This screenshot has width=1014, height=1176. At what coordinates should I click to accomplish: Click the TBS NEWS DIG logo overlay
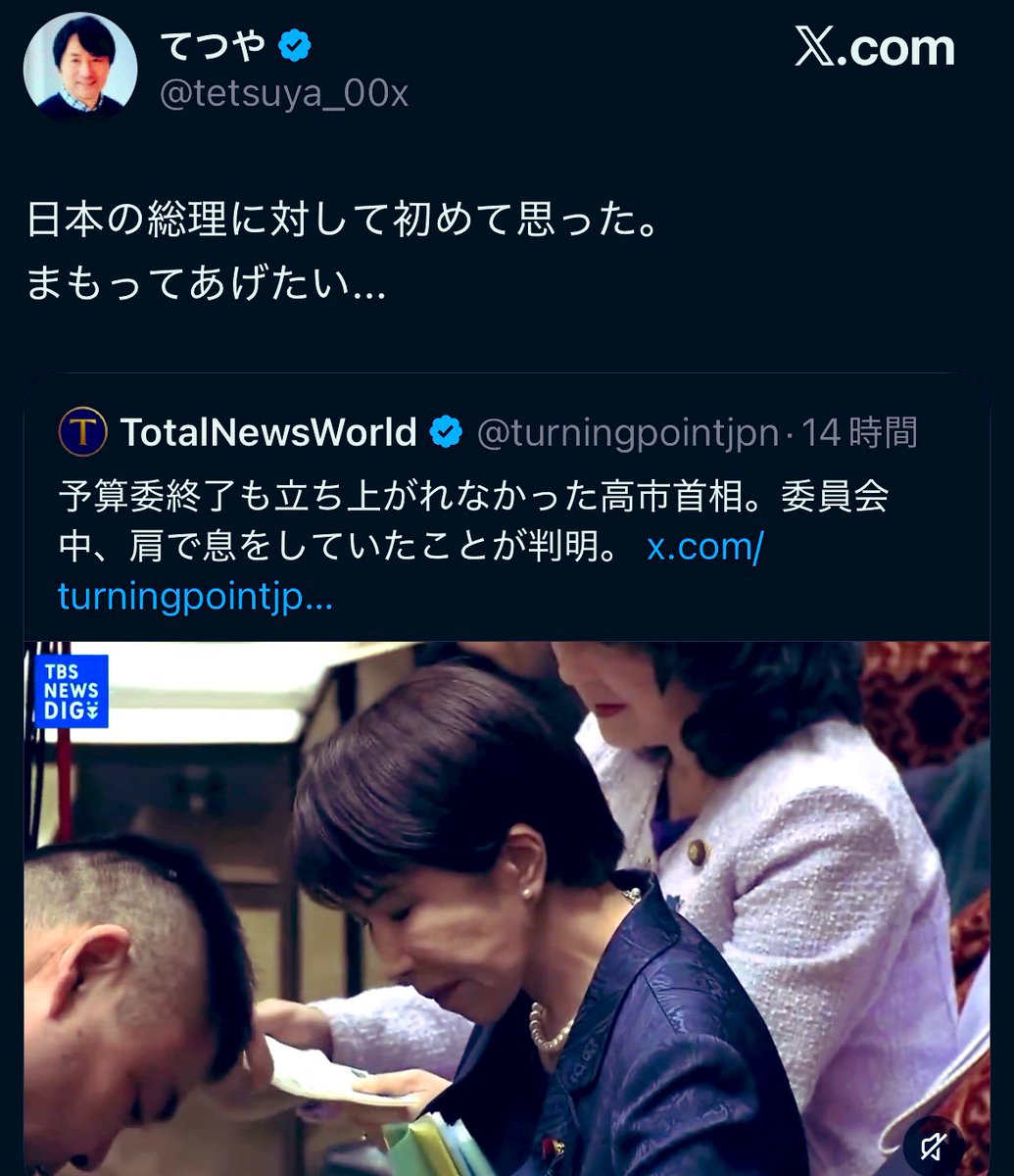pos(72,691)
